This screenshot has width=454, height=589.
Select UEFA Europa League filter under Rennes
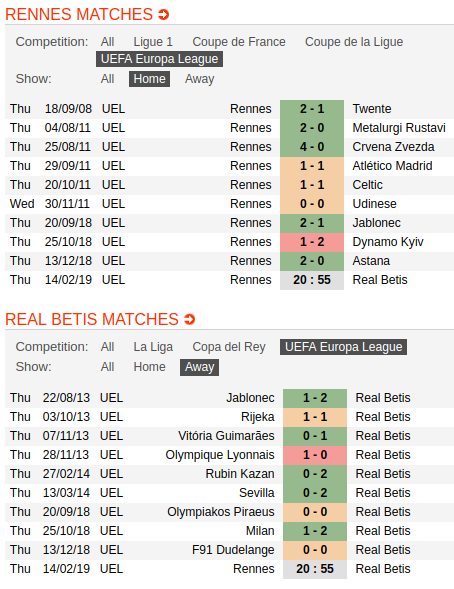[x=159, y=59]
